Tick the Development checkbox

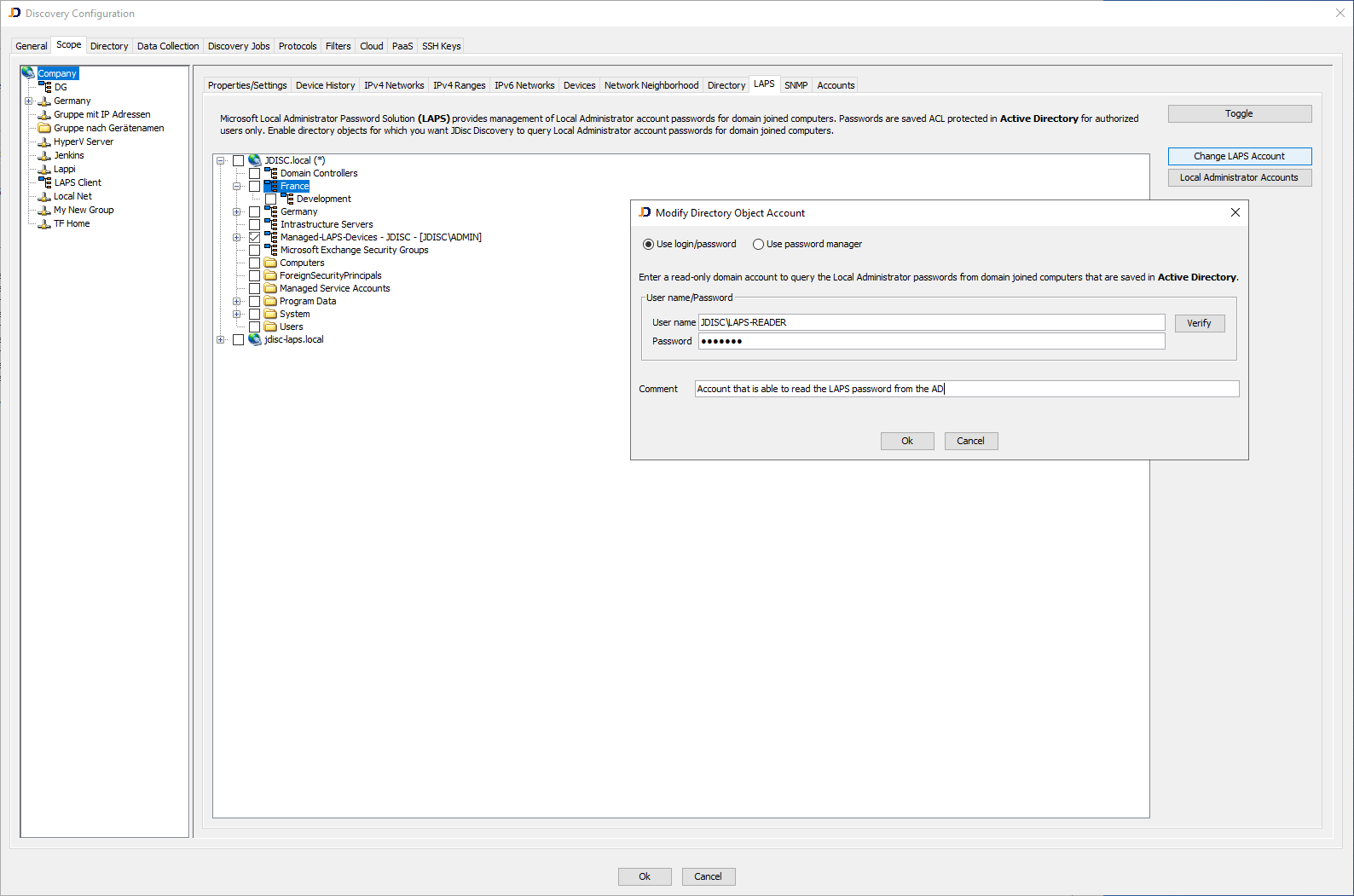270,199
